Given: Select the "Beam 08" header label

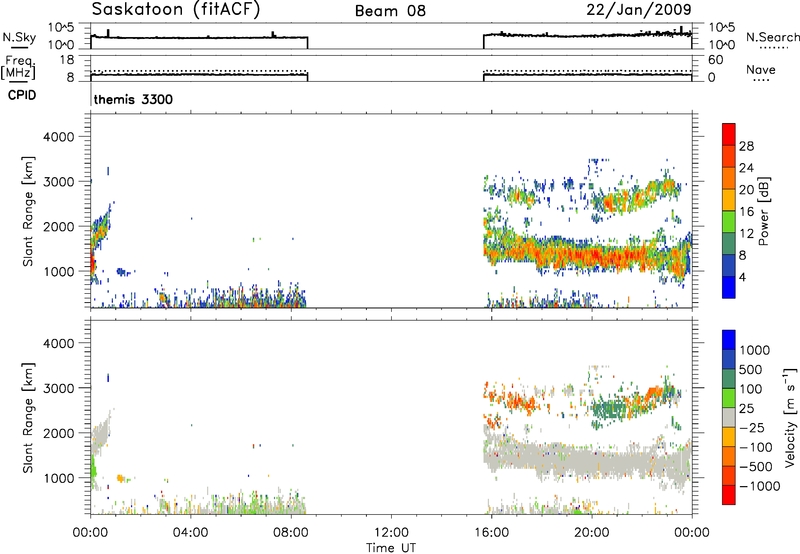Looking at the screenshot, I should 390,11.
